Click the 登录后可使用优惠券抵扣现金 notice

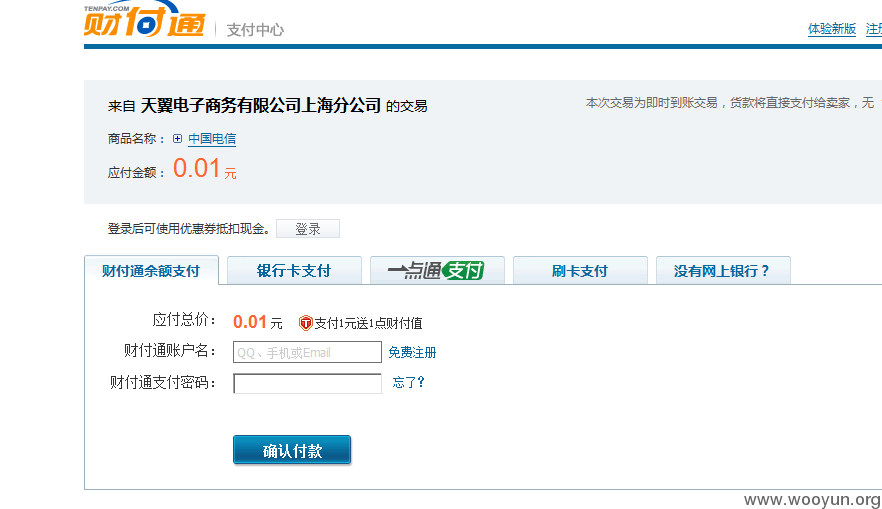point(188,229)
